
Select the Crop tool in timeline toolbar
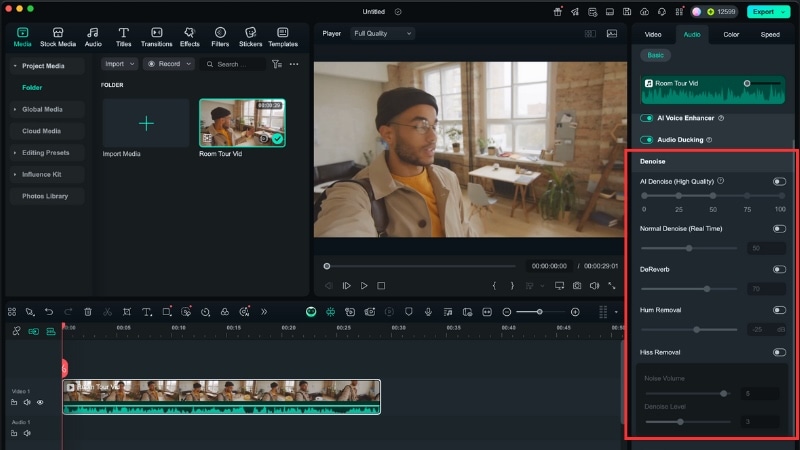[x=127, y=312]
